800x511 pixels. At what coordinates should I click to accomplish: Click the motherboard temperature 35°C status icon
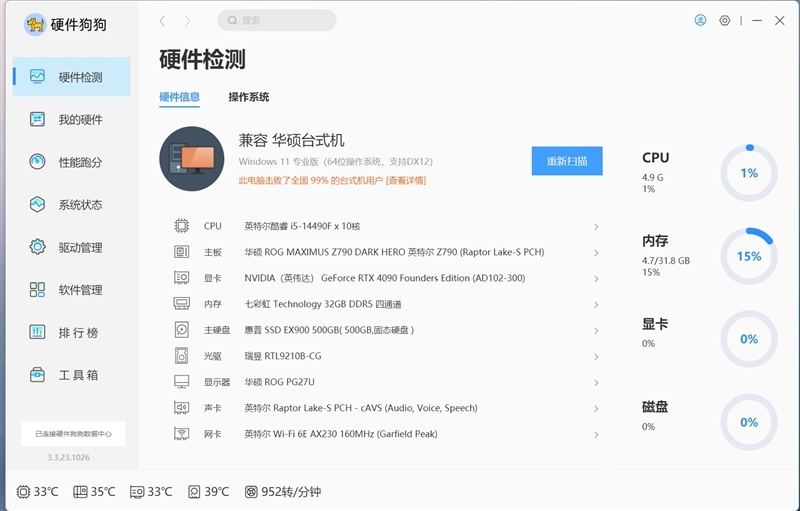click(x=80, y=492)
